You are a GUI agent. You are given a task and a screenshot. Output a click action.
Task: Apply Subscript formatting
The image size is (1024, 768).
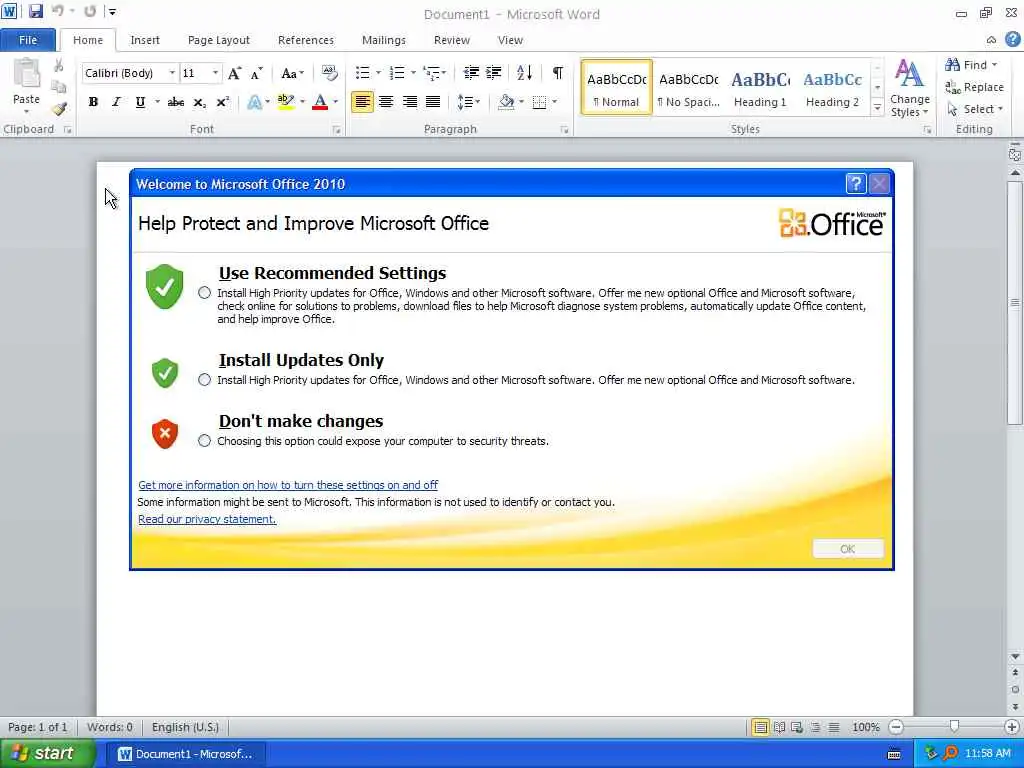point(199,103)
